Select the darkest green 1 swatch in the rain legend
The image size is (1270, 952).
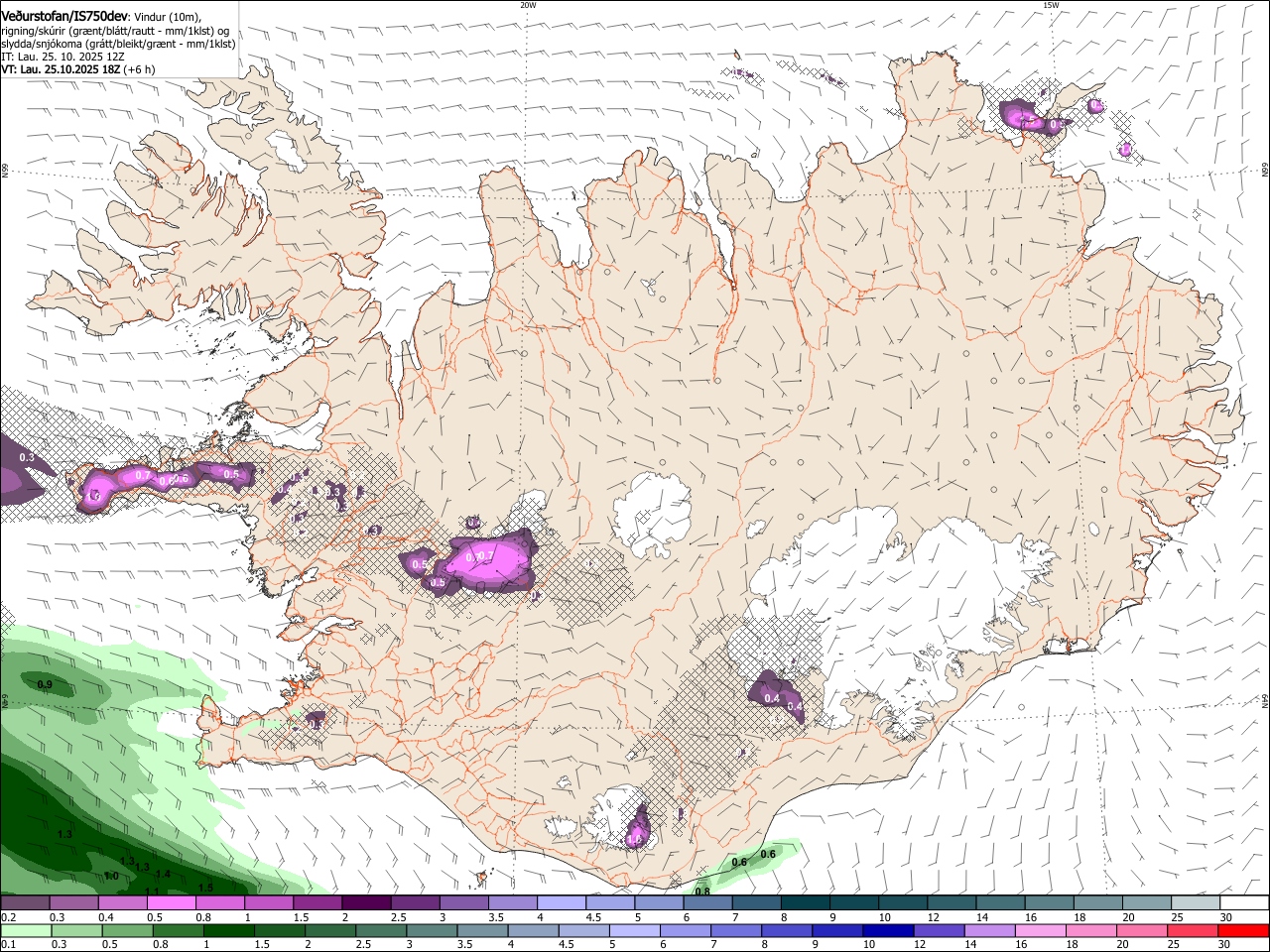[x=229, y=930]
